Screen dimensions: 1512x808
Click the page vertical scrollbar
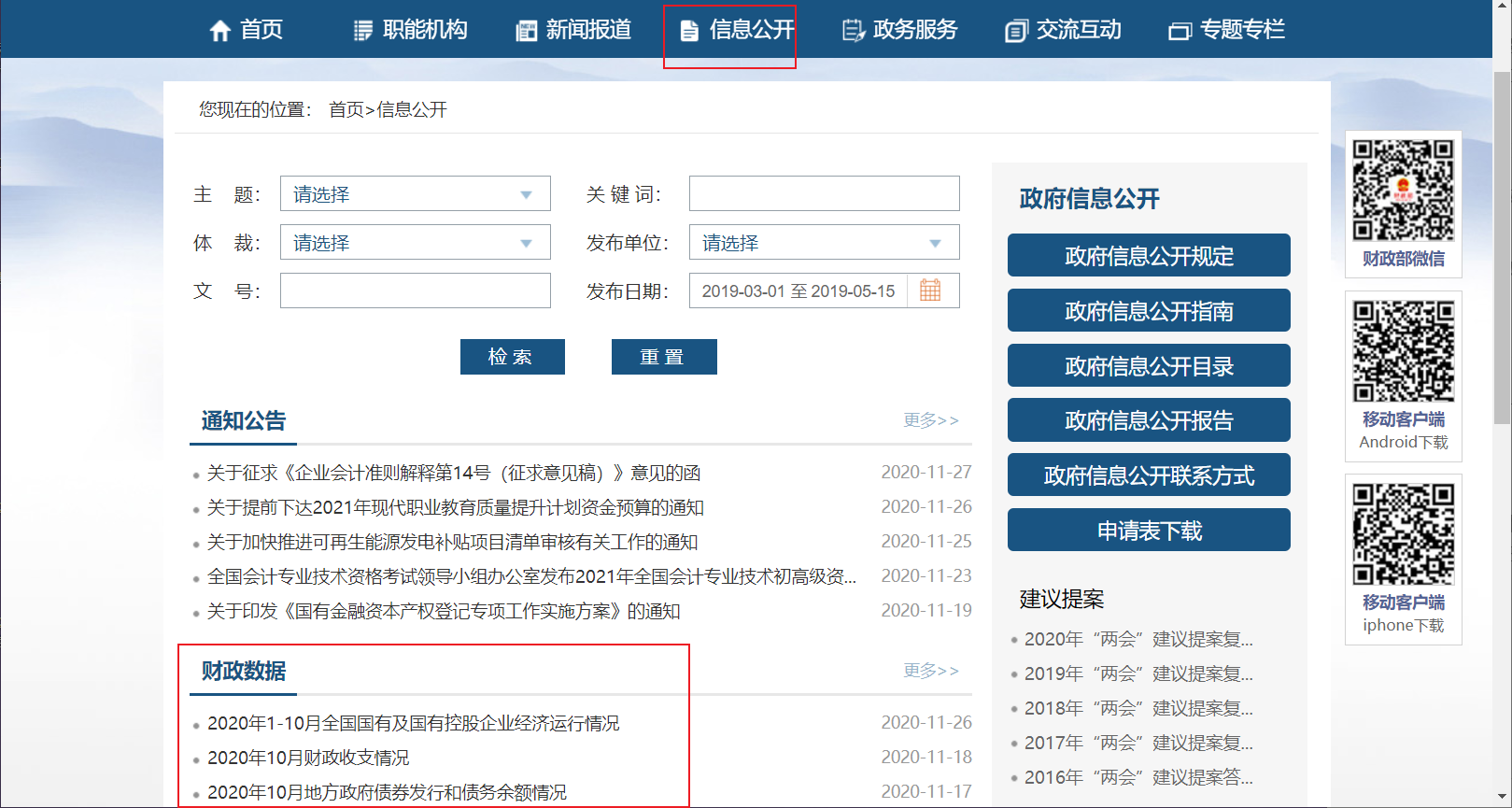tap(1502, 248)
